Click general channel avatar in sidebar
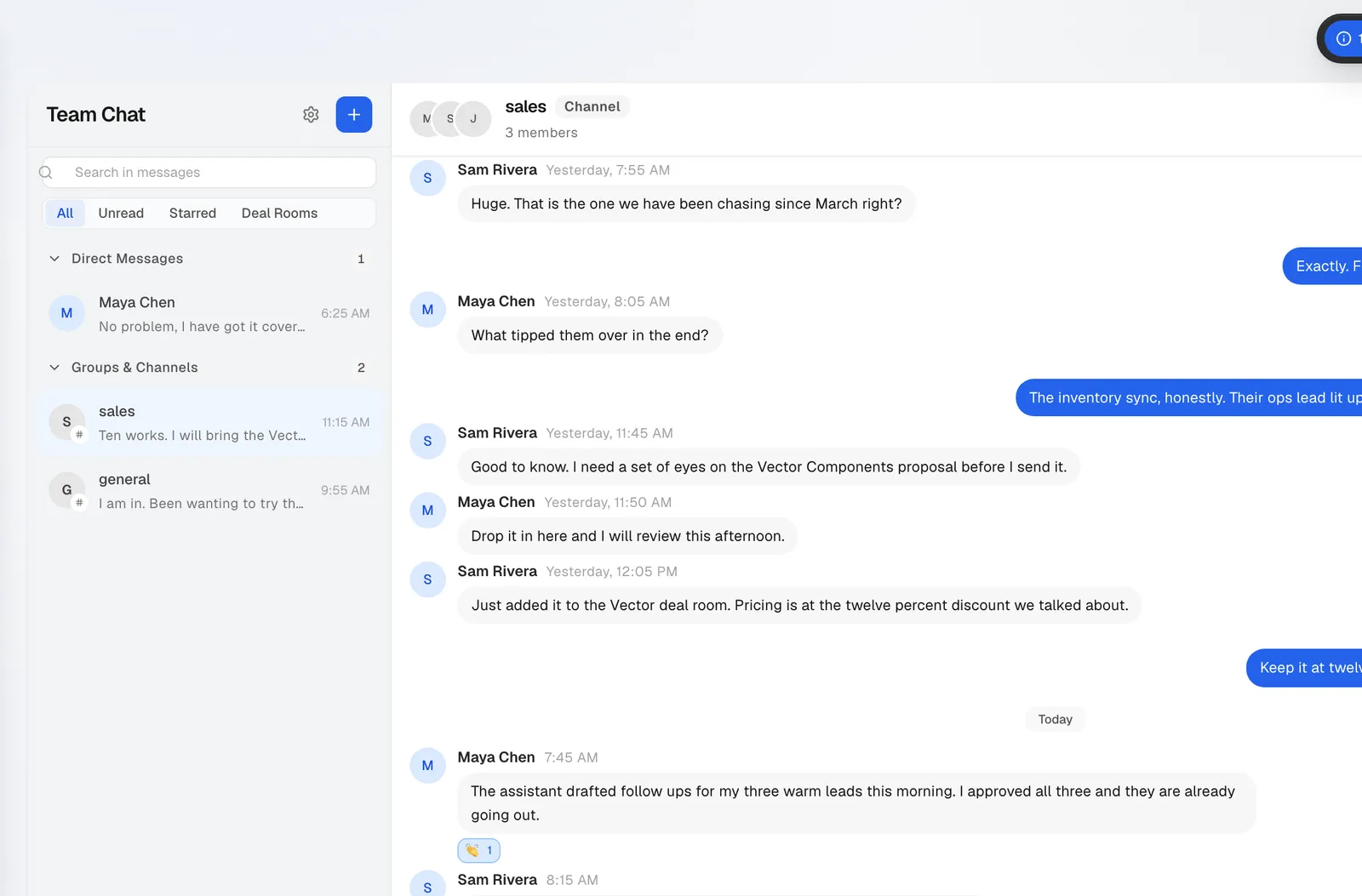Screen dimensions: 1362x896 click(x=66, y=490)
